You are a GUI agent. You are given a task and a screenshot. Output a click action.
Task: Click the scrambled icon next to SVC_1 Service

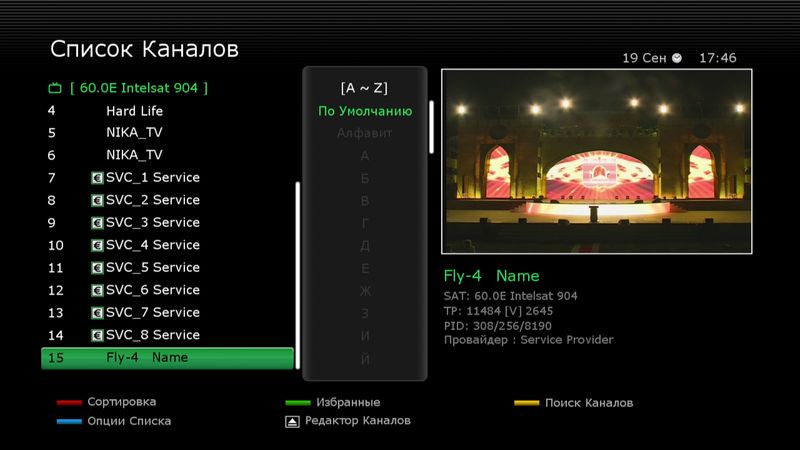point(97,178)
